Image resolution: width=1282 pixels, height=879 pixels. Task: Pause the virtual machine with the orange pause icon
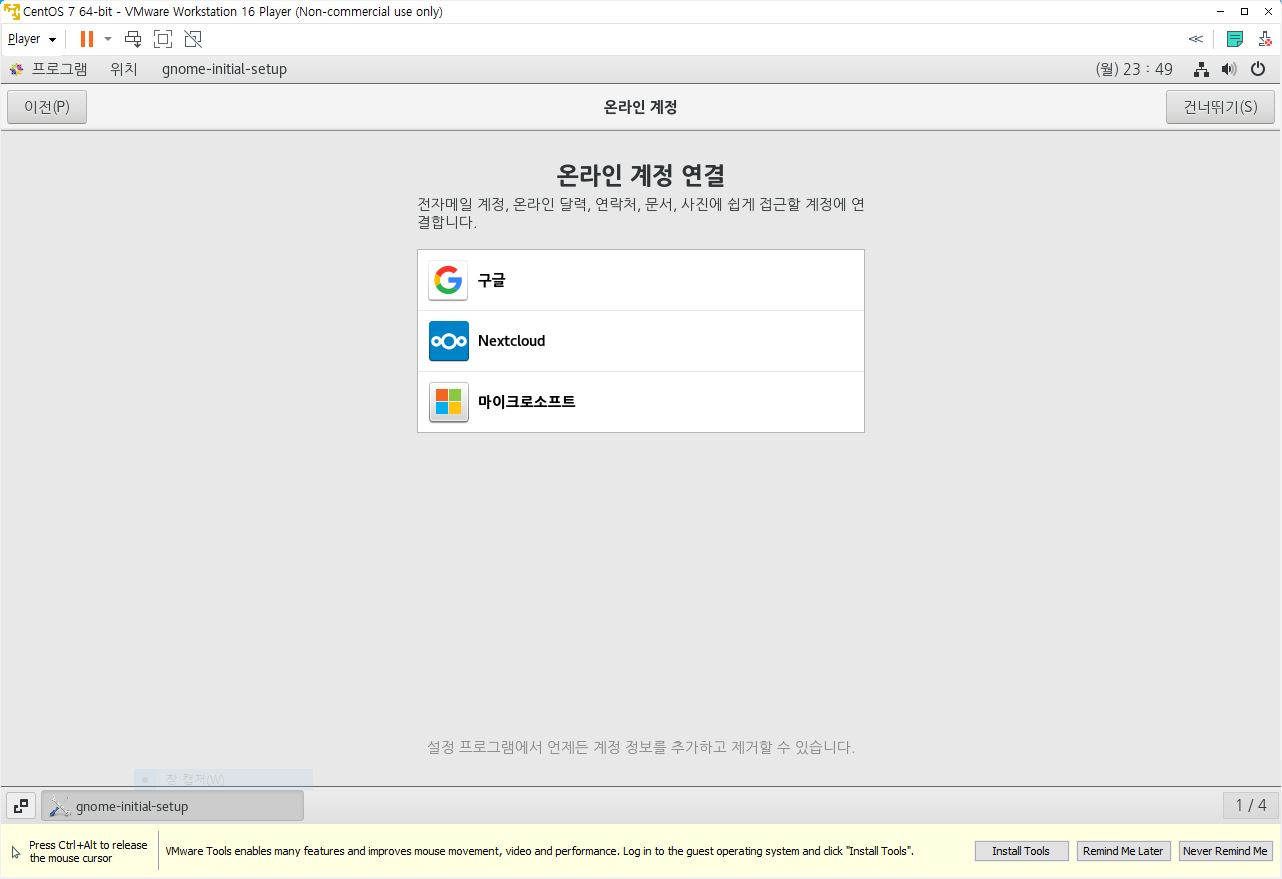point(87,39)
